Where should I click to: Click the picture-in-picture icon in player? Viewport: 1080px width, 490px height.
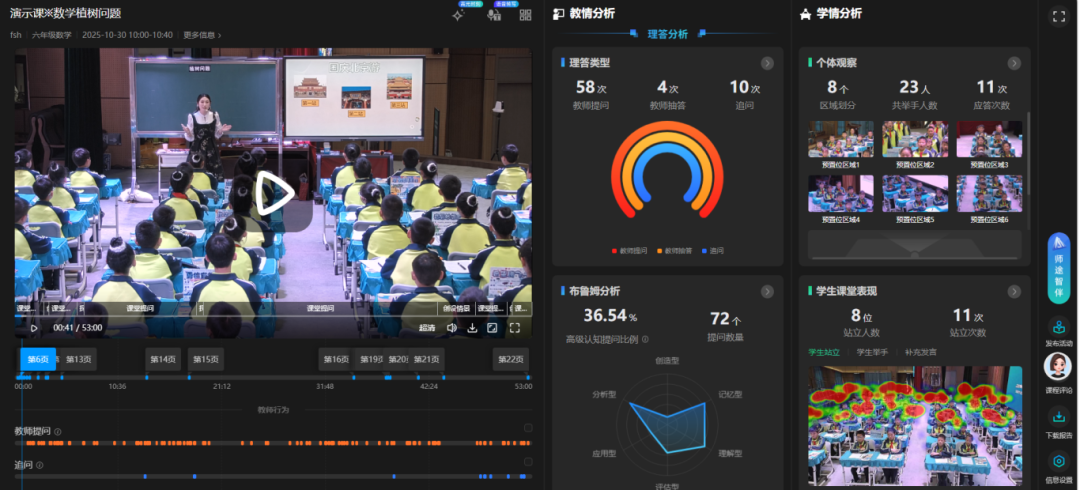click(x=492, y=328)
